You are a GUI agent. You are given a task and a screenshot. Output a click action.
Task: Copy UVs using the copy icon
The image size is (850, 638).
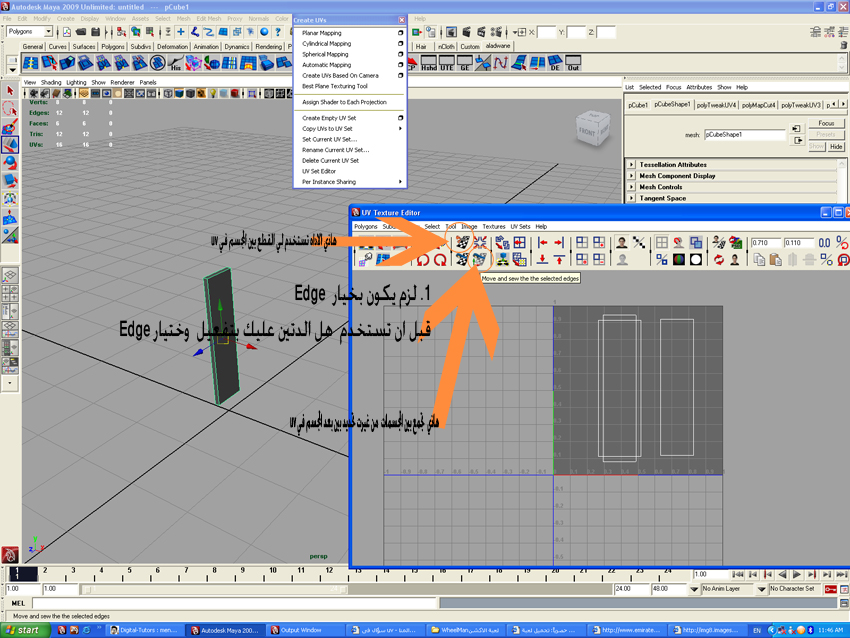point(759,260)
